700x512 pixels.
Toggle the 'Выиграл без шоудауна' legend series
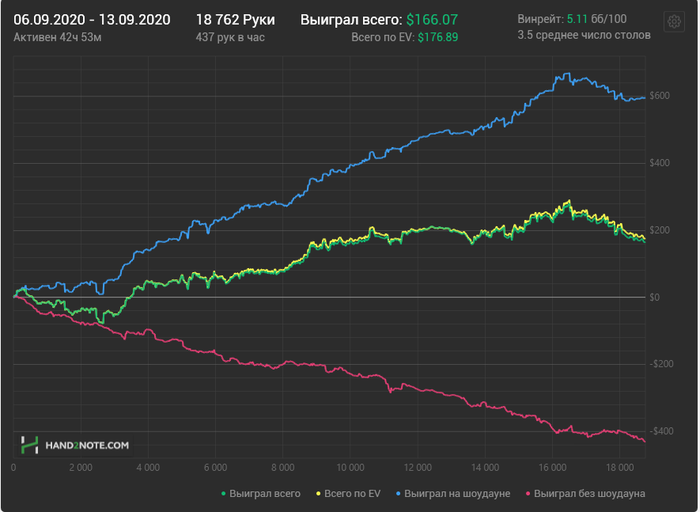click(x=585, y=494)
